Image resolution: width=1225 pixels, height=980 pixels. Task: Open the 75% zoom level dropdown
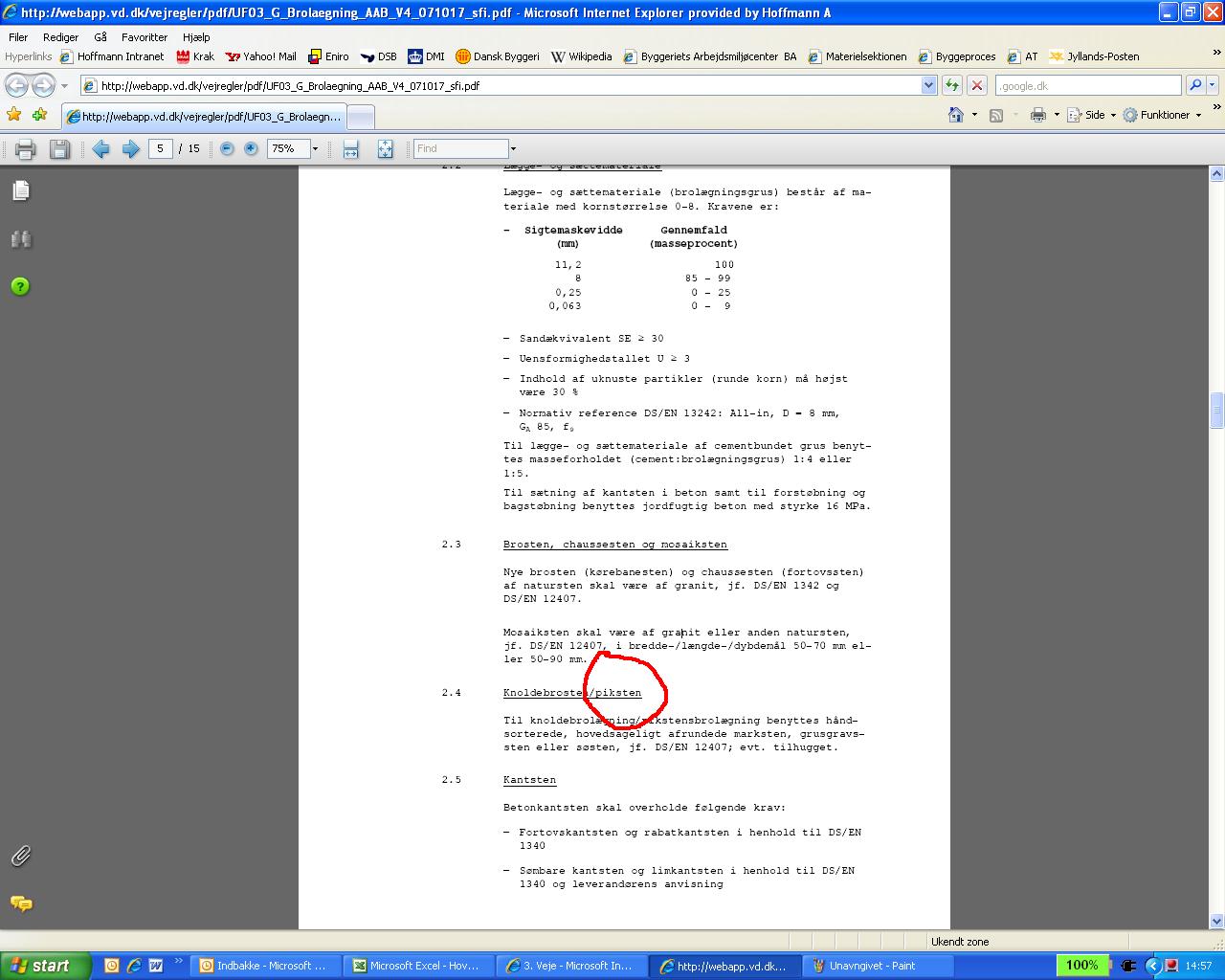pos(315,149)
